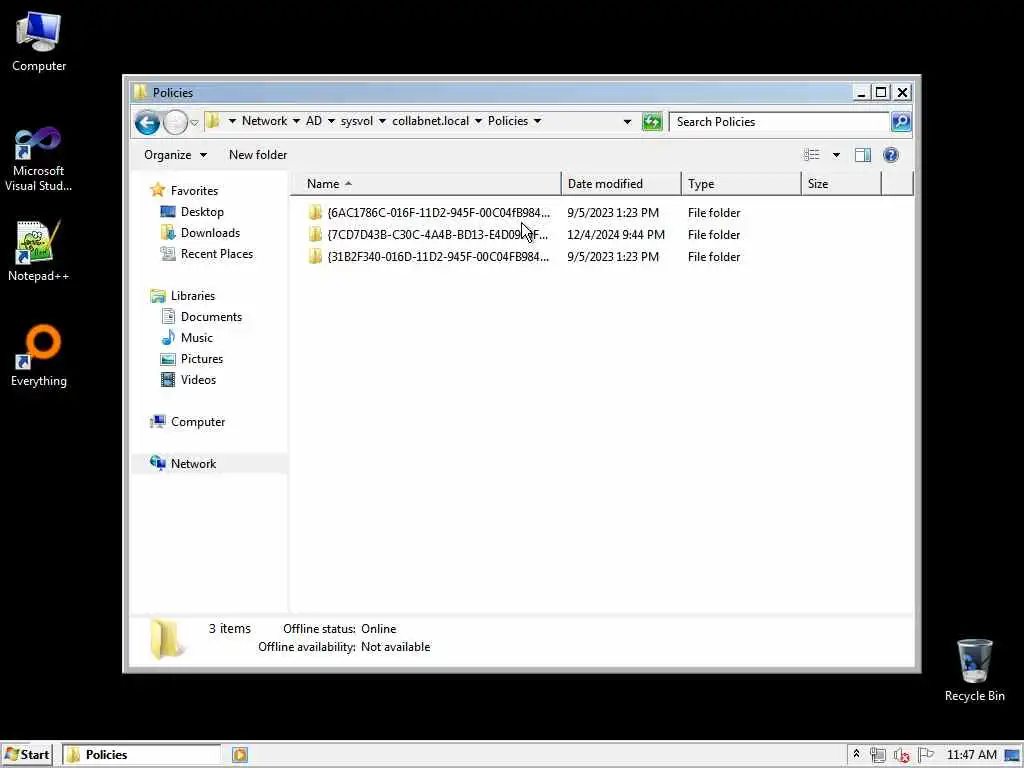Sort by the Size column header
1024x768 pixels.
pos(841,184)
